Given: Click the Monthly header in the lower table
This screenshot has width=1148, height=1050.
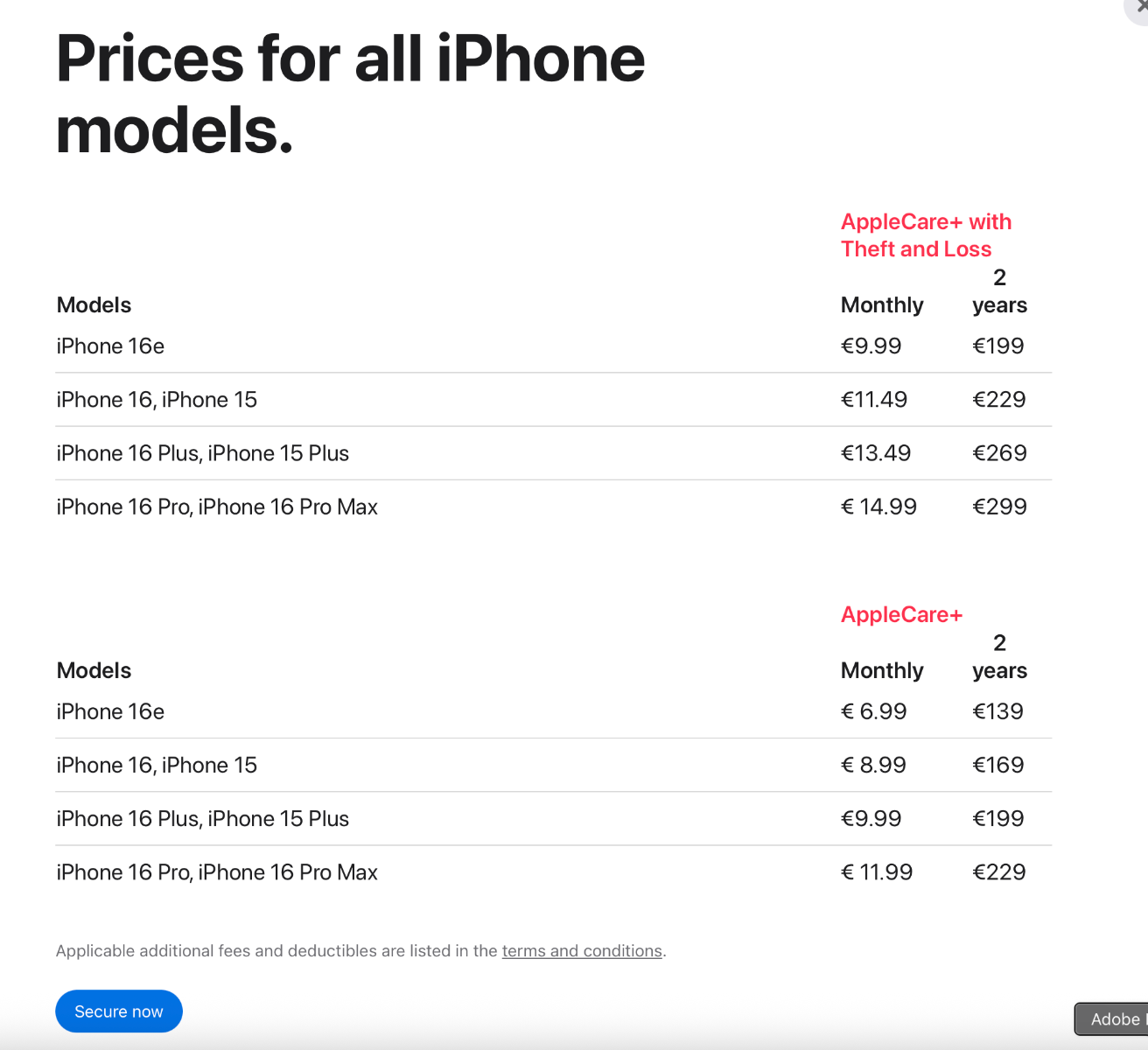Looking at the screenshot, I should pos(882,671).
